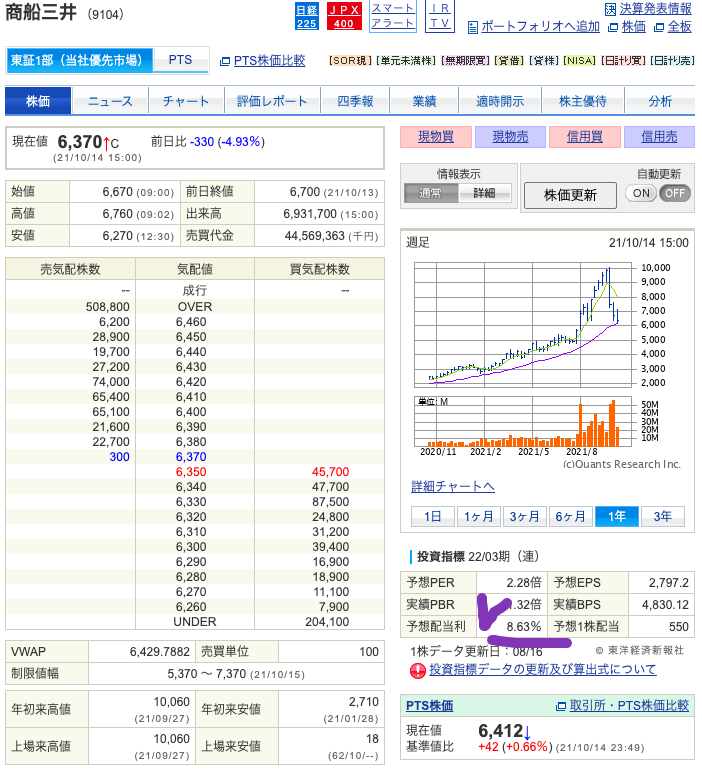
Task: Switch to the チャート tab
Action: (186, 101)
